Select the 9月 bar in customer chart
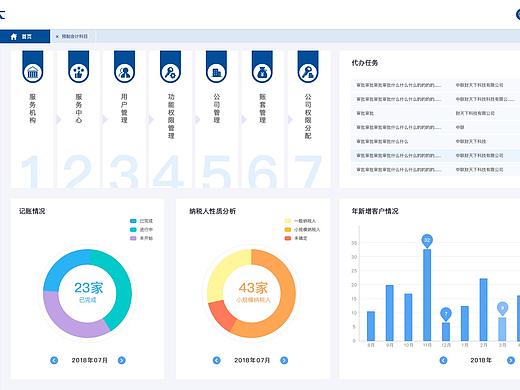520x390 pixels. [x=389, y=313]
